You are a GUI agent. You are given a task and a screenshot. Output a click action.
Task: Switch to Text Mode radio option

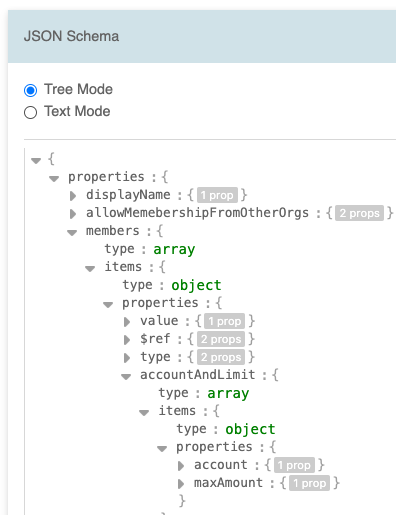[31, 112]
